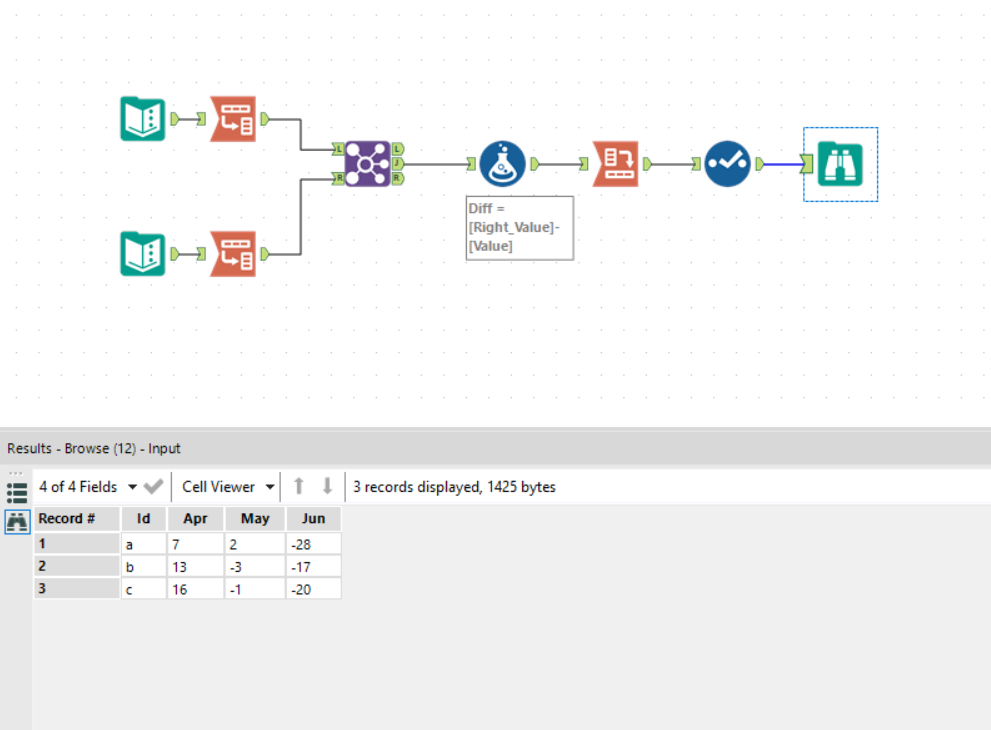This screenshot has height=730, width=991.
Task: Click the Record # column header
Action: 76,518
